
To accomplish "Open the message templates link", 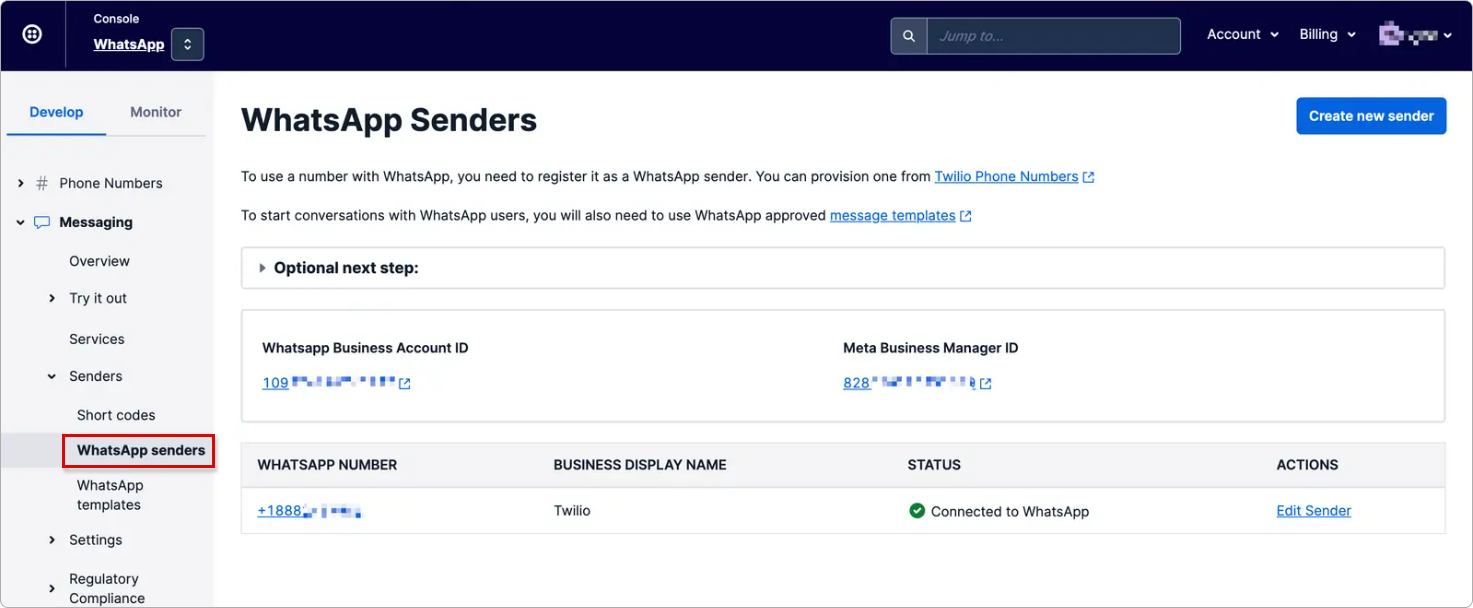I will pos(892,215).
